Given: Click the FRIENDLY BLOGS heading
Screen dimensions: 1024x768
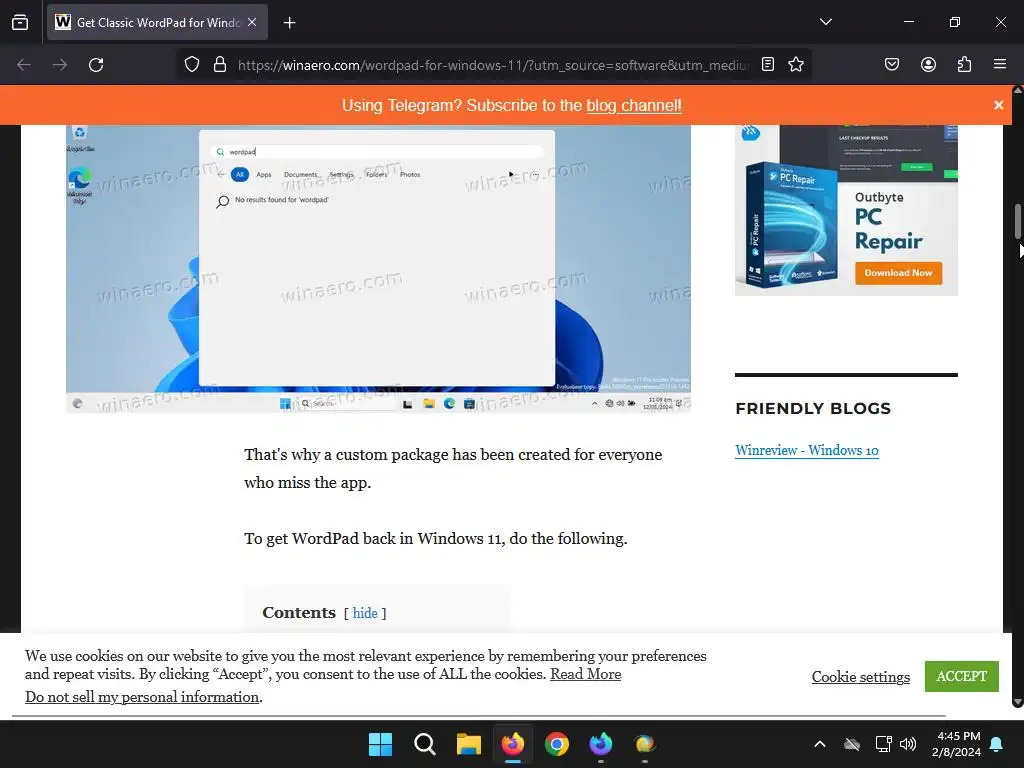Looking at the screenshot, I should [813, 409].
